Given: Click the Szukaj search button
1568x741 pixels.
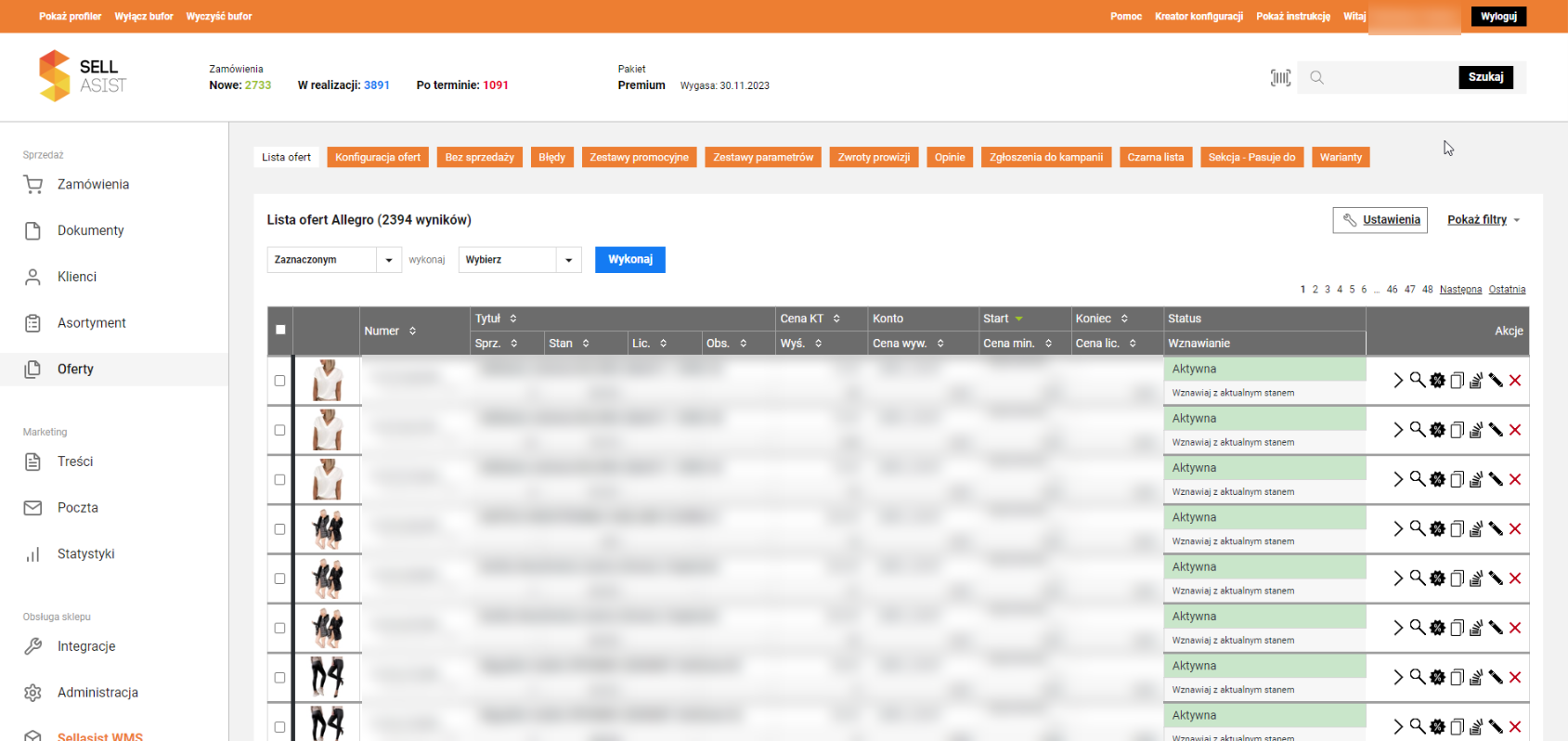Looking at the screenshot, I should coord(1485,77).
